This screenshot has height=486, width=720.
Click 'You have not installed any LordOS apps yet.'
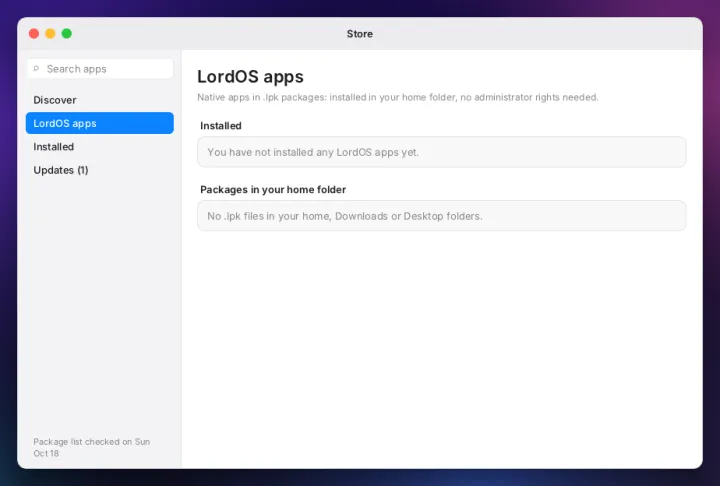click(313, 152)
